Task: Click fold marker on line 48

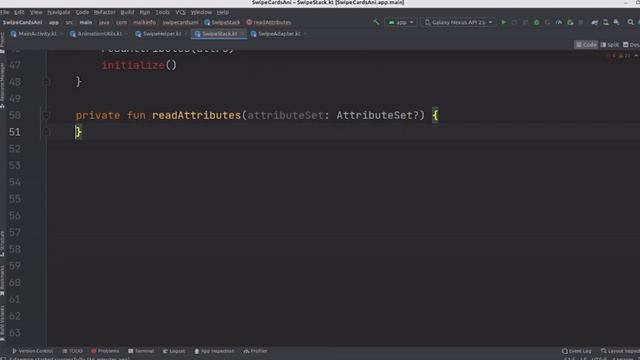Action: tap(46, 82)
